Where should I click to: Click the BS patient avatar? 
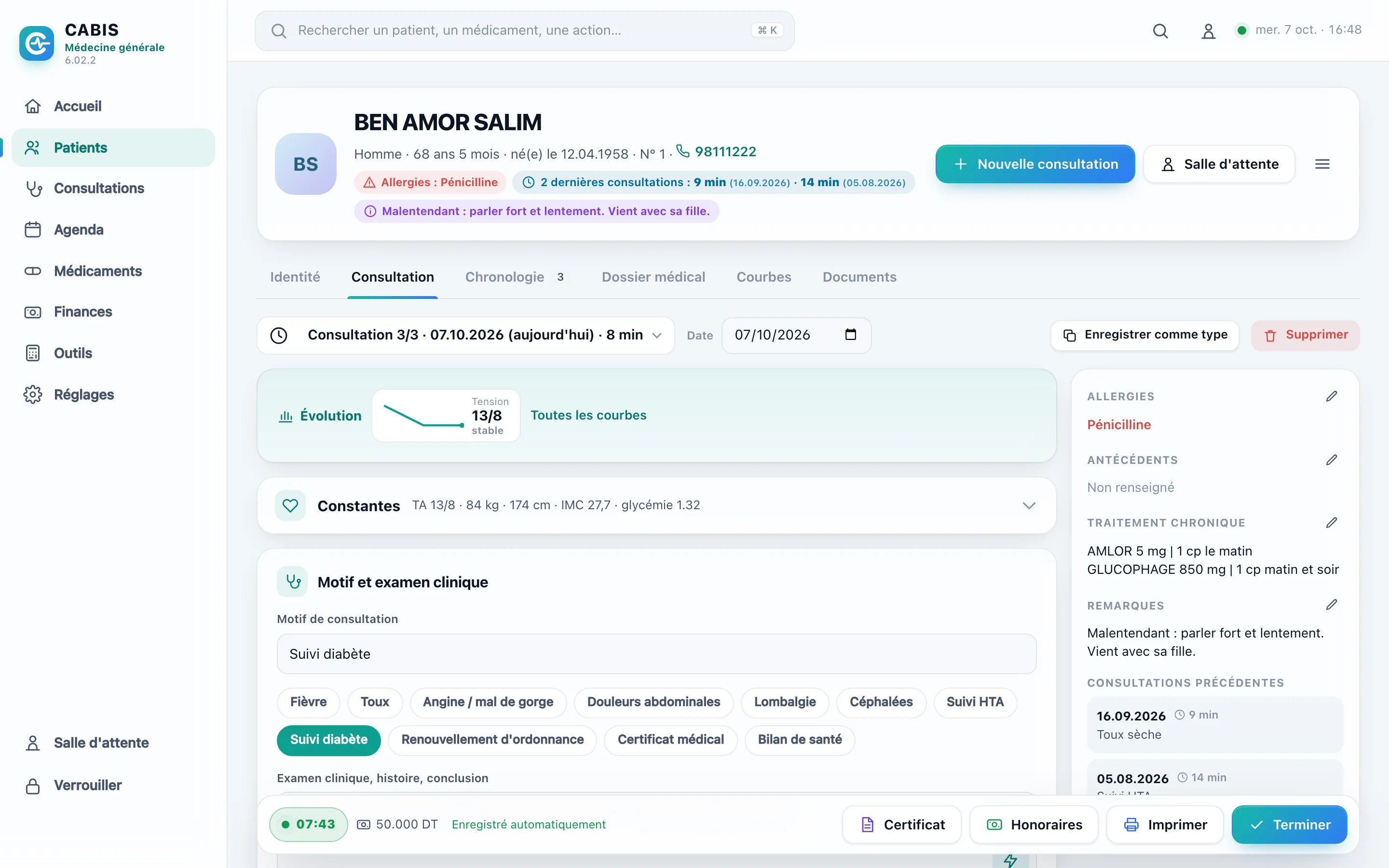[306, 164]
